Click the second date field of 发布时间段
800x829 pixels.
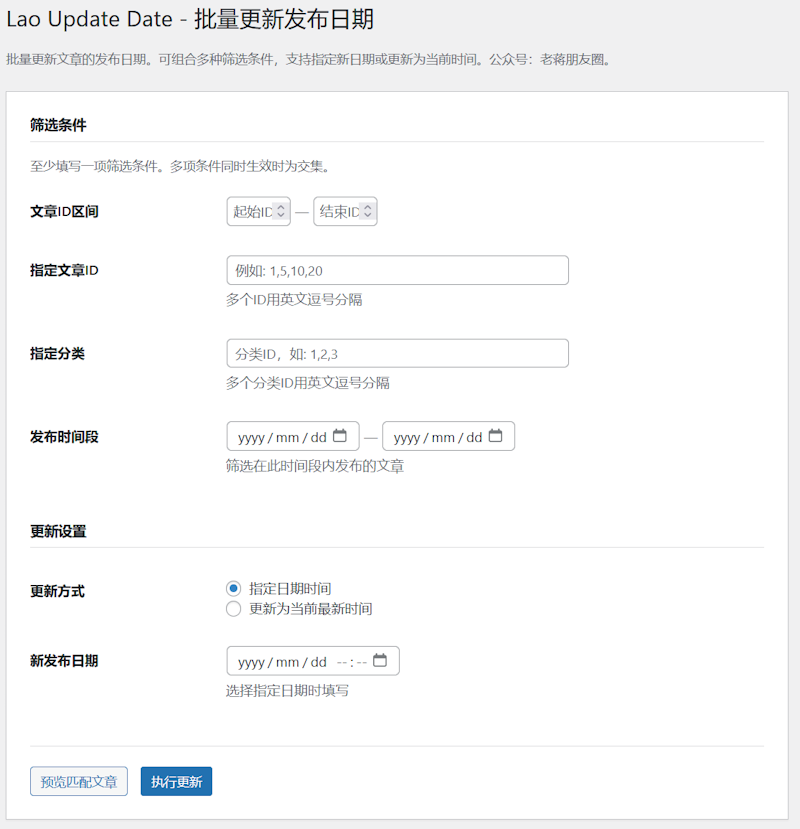coord(440,436)
